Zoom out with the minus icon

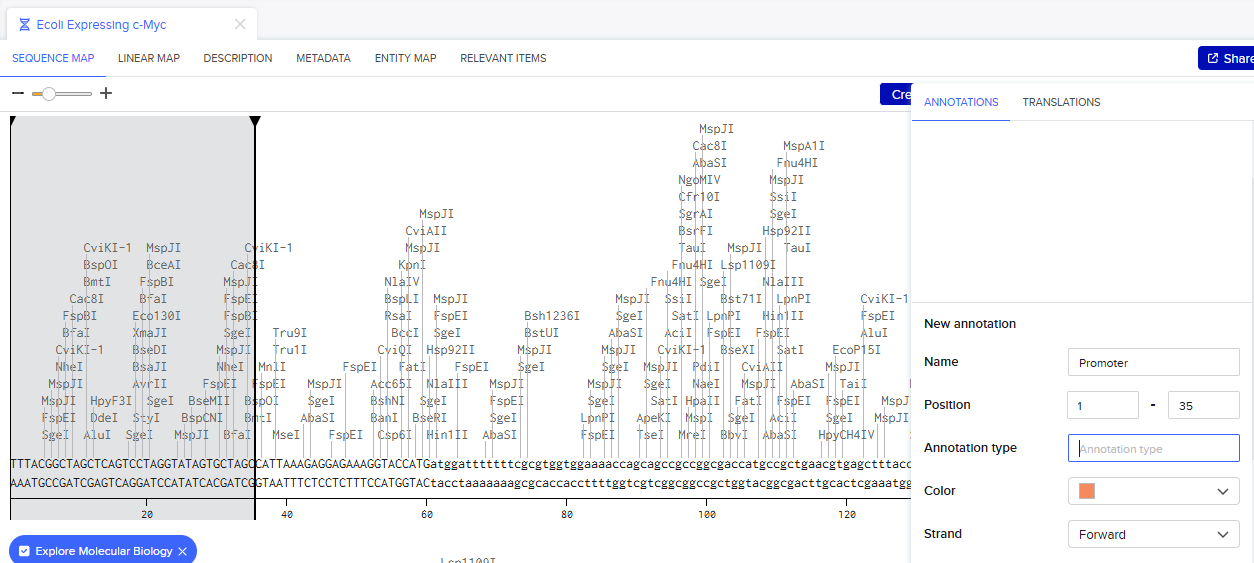(x=18, y=94)
